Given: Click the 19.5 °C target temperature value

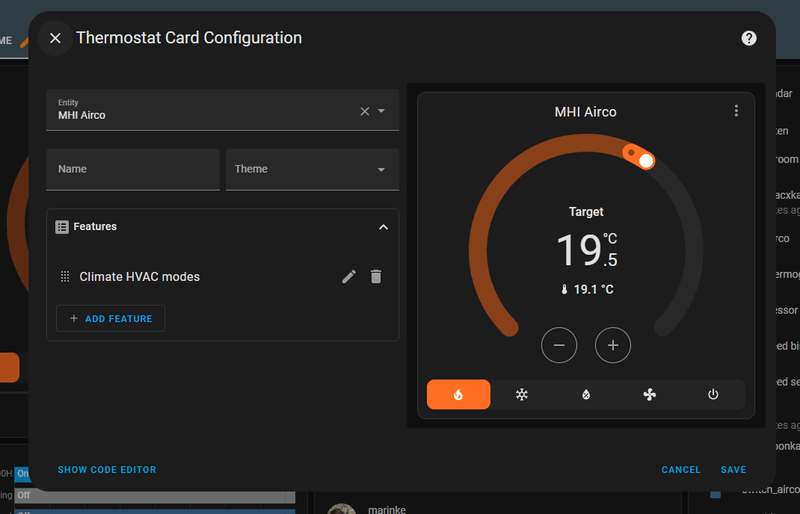Looking at the screenshot, I should [587, 250].
